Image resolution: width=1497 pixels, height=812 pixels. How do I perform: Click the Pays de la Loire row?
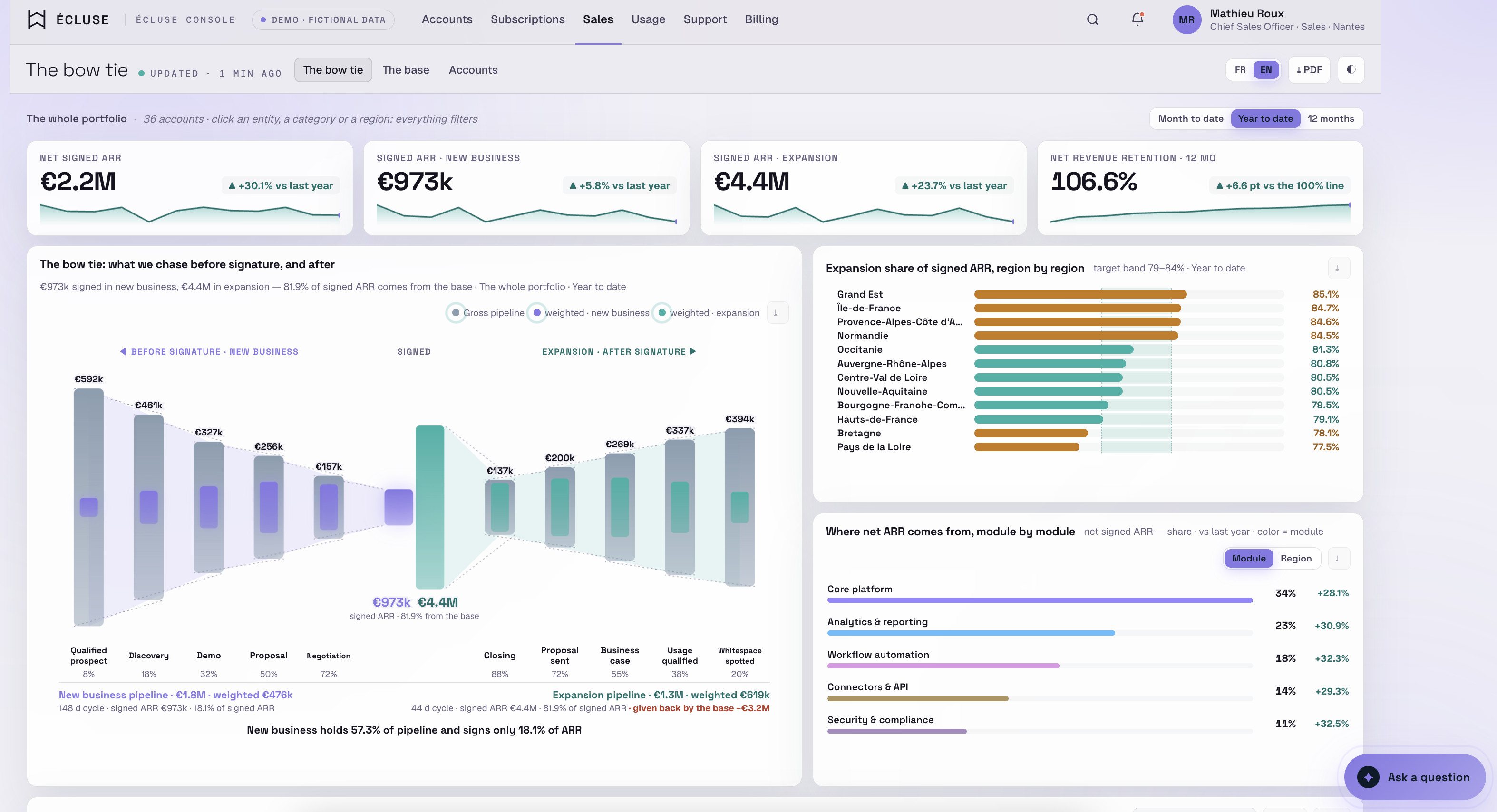pyautogui.click(x=1088, y=447)
